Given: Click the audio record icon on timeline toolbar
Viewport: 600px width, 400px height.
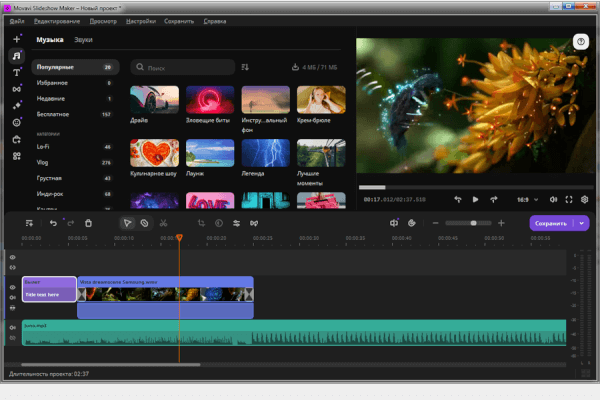Looking at the screenshot, I should (x=394, y=223).
